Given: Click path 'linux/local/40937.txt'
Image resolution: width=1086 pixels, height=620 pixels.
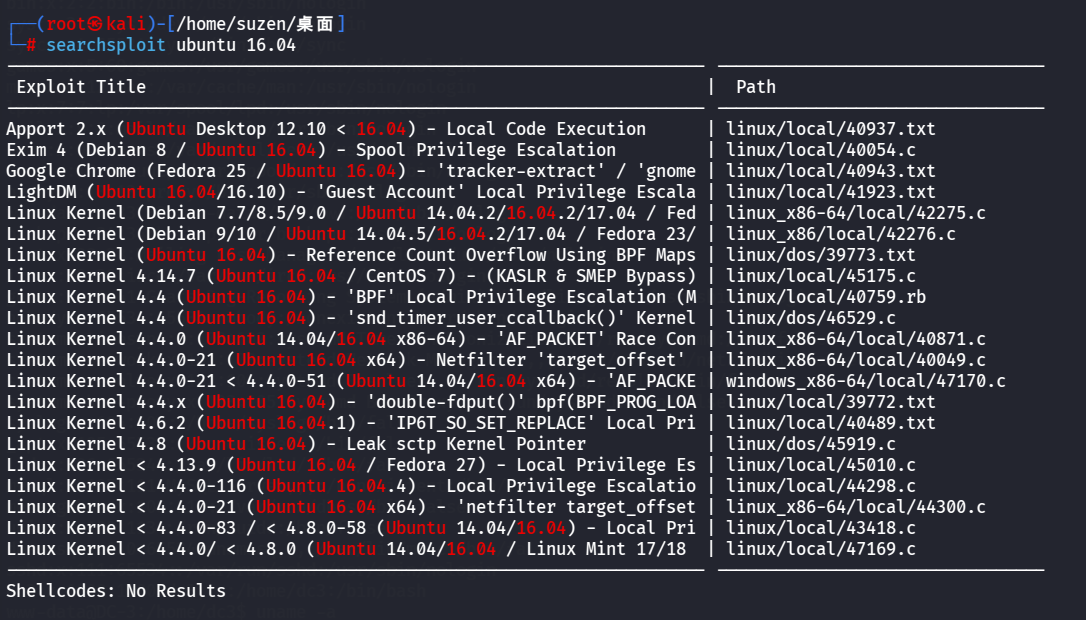Looking at the screenshot, I should coord(830,130).
